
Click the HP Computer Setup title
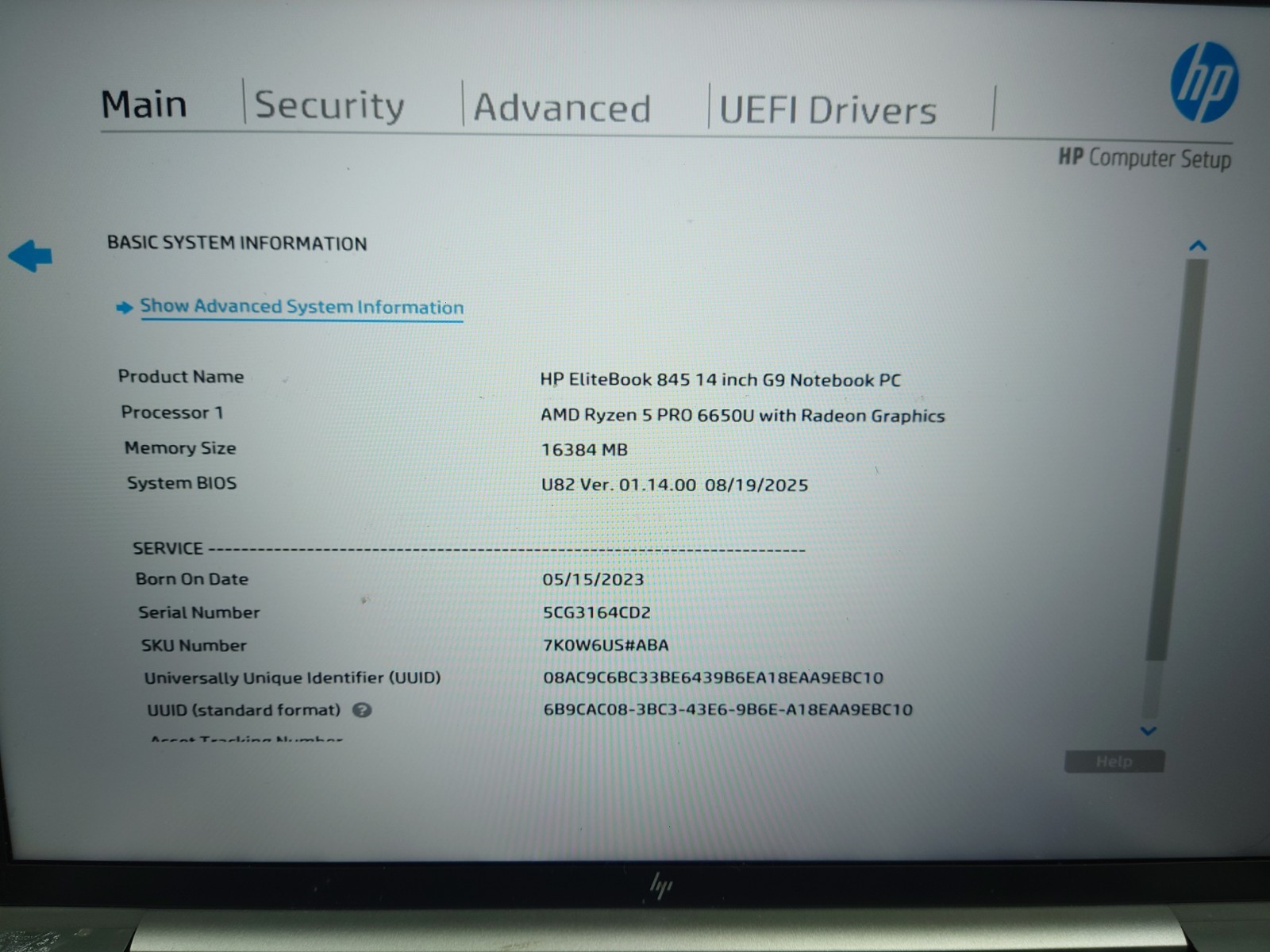tap(1145, 158)
